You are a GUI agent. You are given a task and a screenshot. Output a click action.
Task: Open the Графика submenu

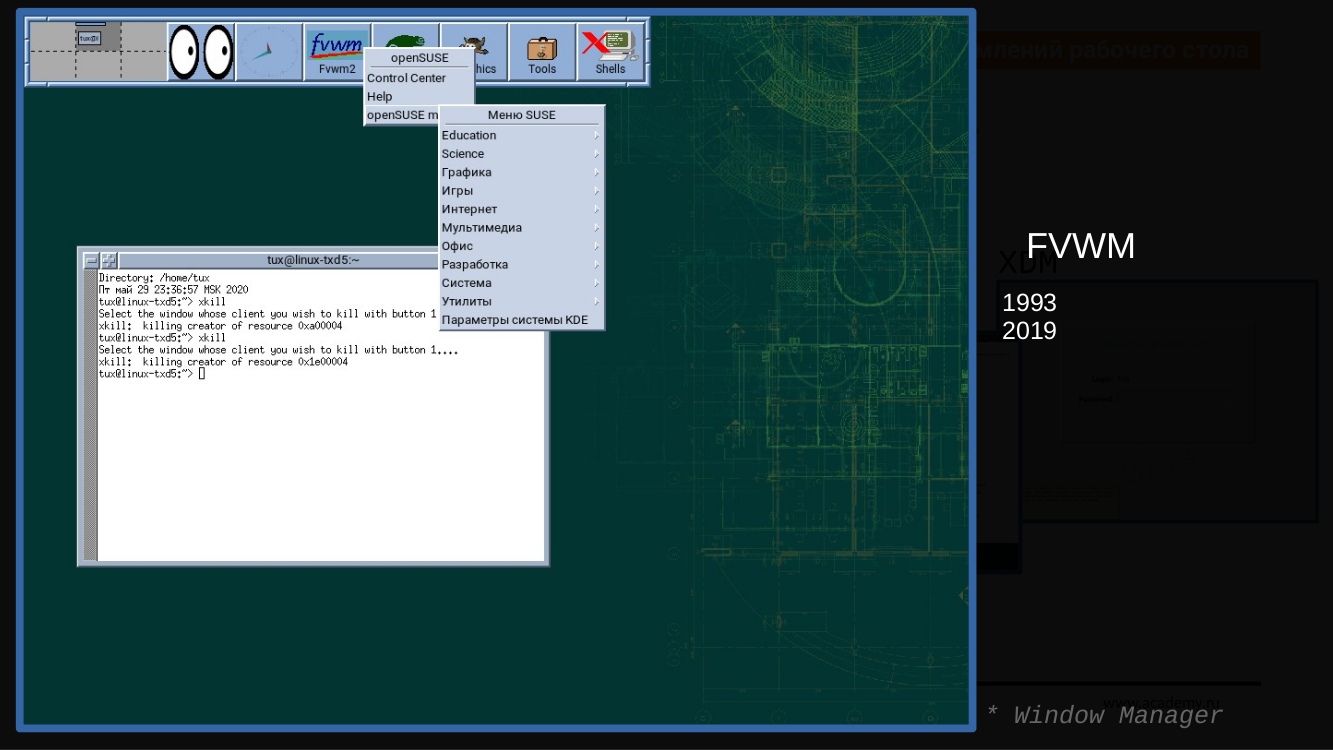click(x=522, y=172)
